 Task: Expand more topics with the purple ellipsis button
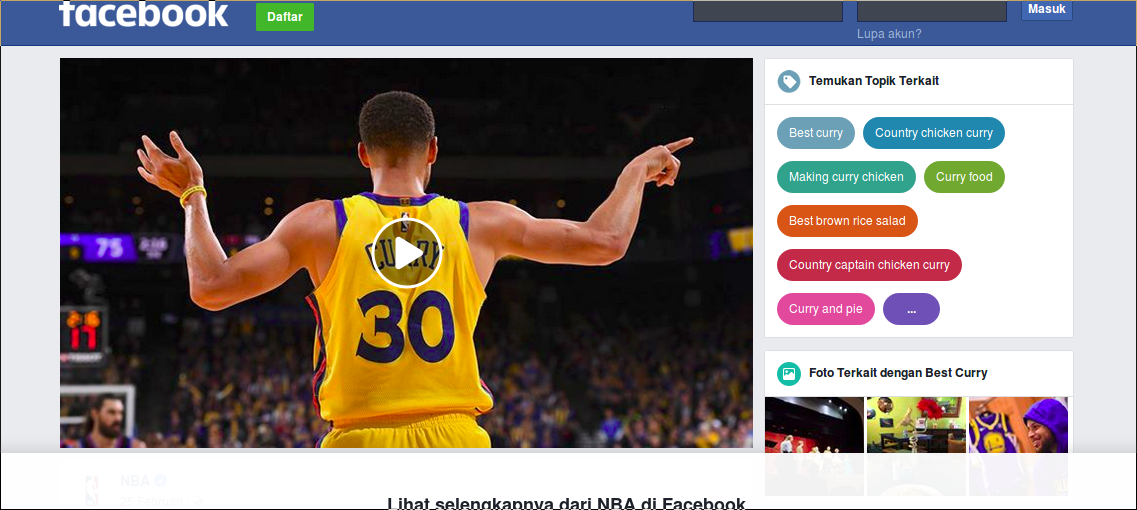point(911,309)
